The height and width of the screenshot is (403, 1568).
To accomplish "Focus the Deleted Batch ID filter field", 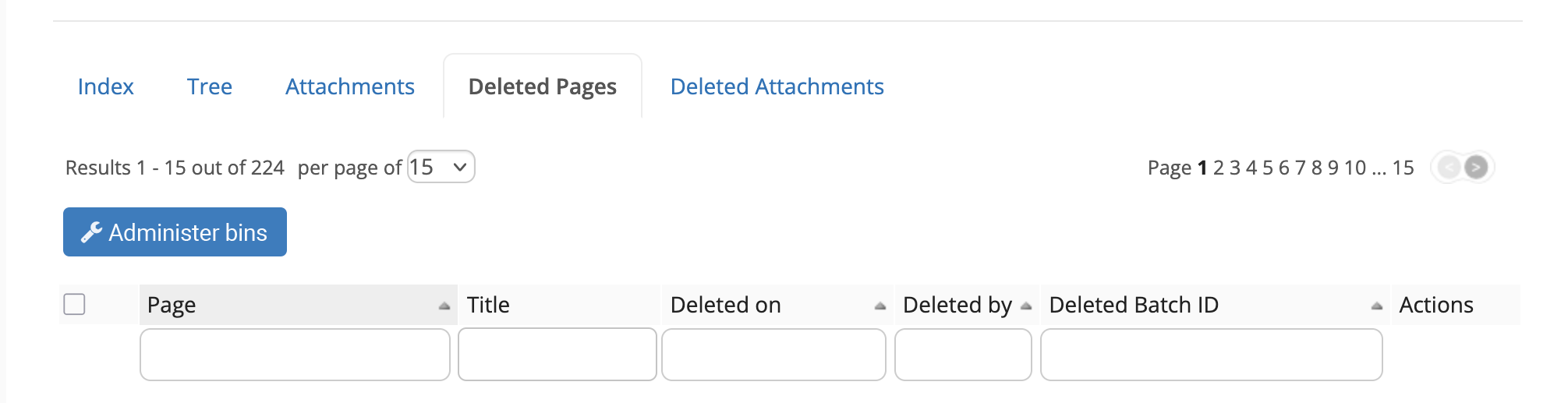I will tap(1212, 355).
